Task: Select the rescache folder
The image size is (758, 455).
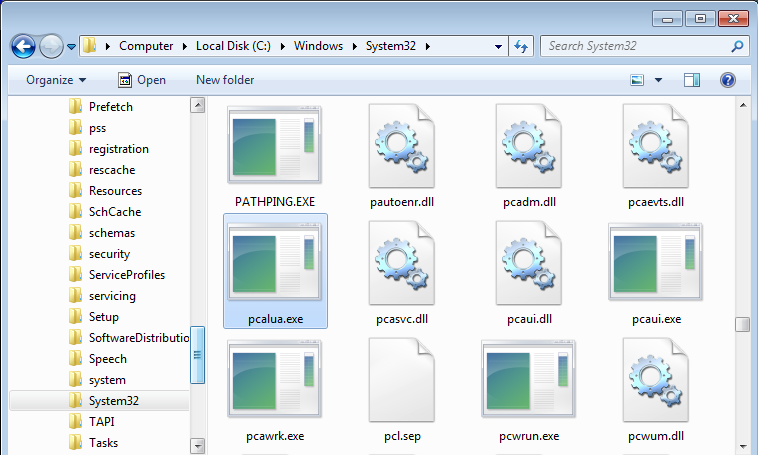Action: 112,170
